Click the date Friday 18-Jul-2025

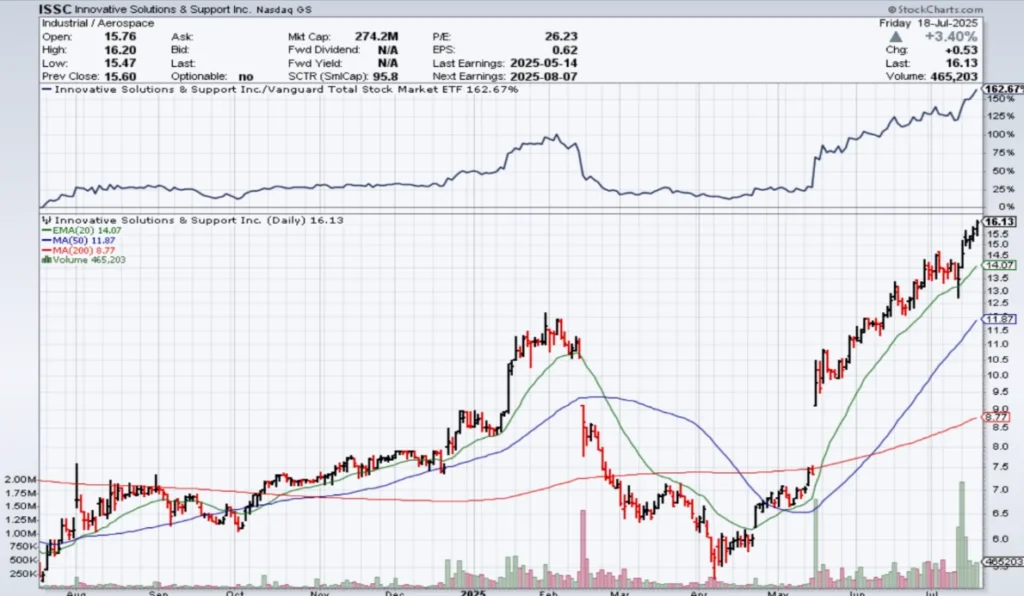click(928, 23)
